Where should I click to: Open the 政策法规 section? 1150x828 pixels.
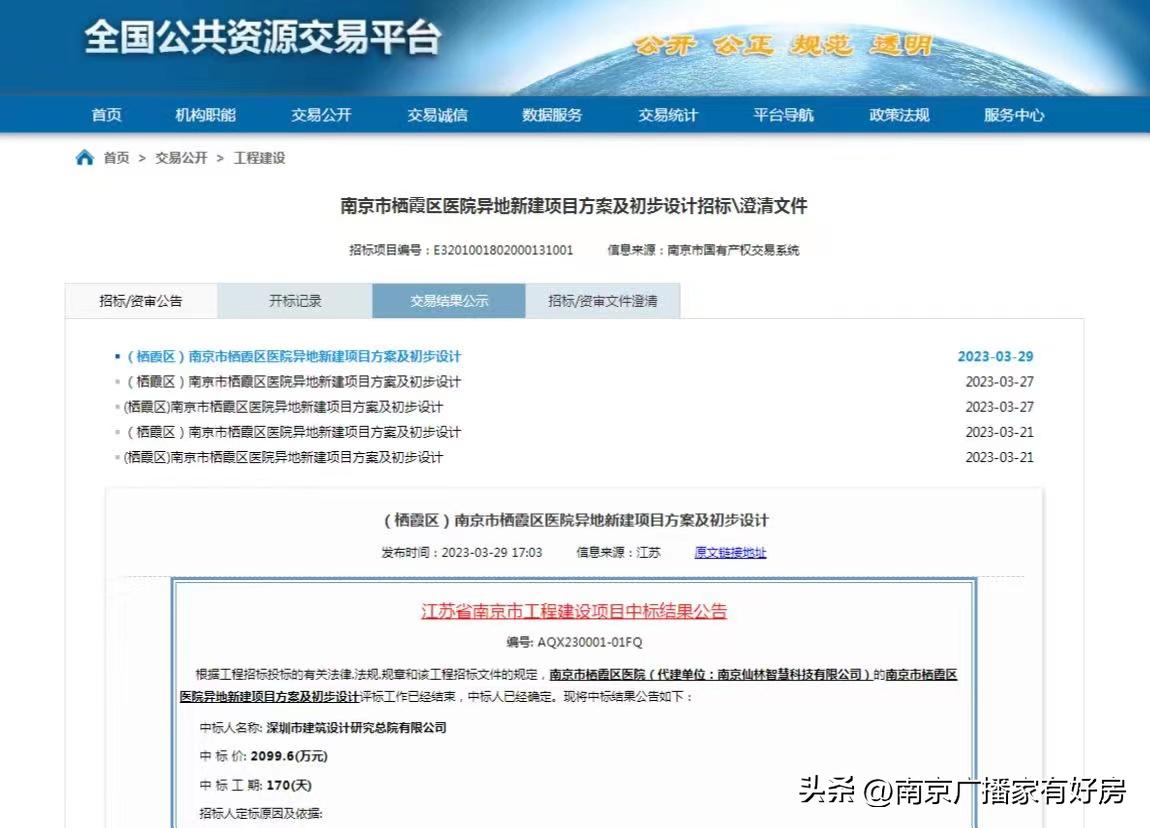[898, 115]
